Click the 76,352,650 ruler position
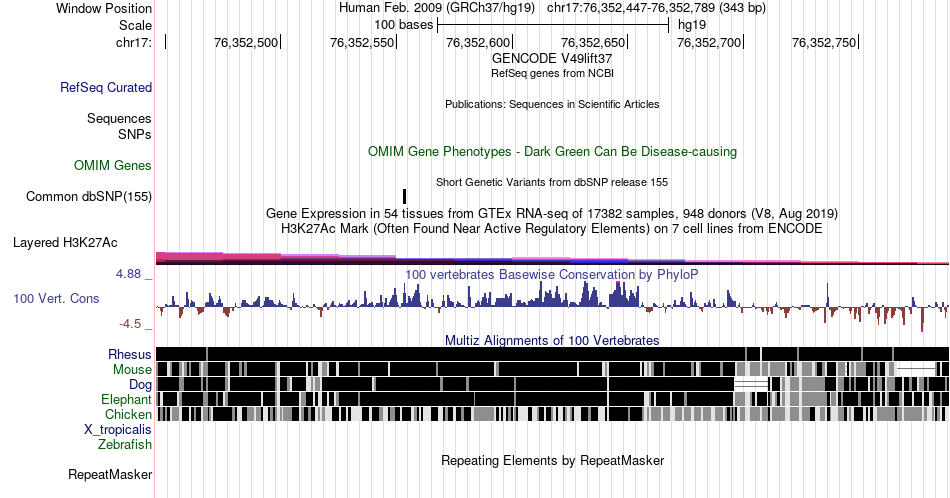 [x=593, y=42]
